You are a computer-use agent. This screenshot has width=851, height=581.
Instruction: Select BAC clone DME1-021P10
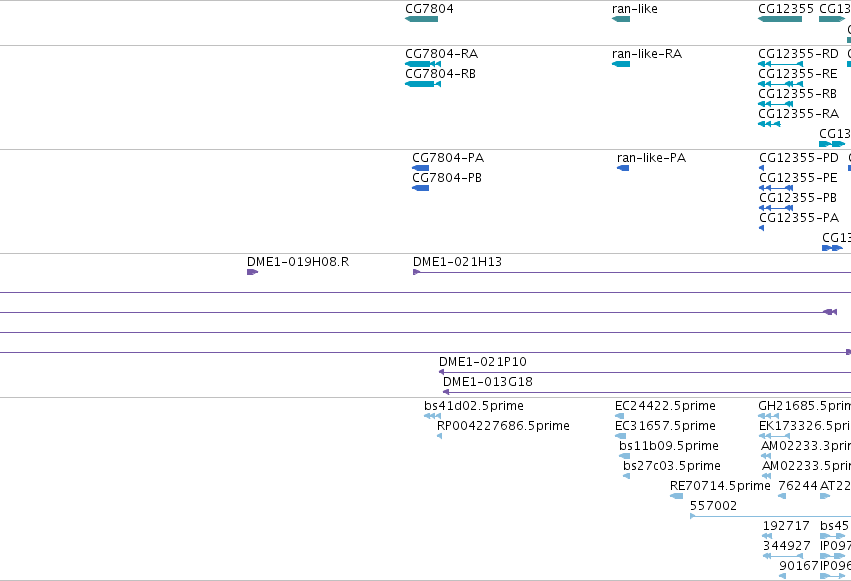(645, 372)
